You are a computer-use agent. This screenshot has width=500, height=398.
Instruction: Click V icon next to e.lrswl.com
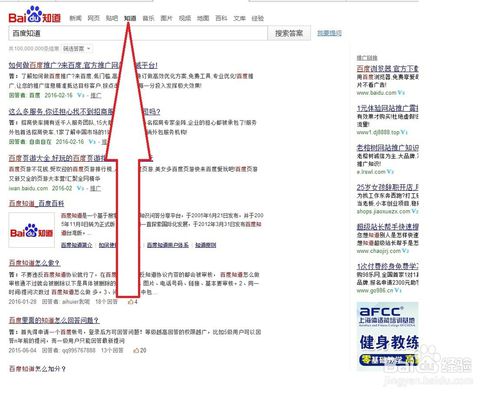[x=391, y=172]
